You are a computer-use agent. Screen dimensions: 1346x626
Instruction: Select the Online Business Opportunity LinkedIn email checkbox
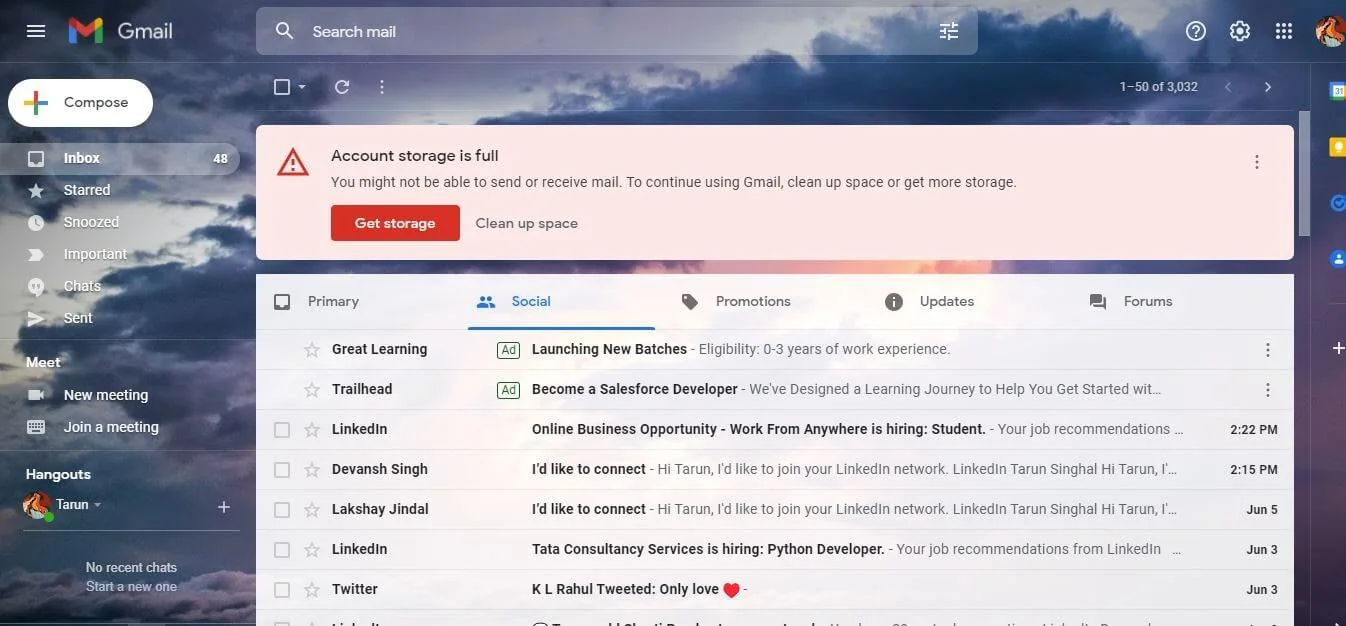(x=282, y=429)
